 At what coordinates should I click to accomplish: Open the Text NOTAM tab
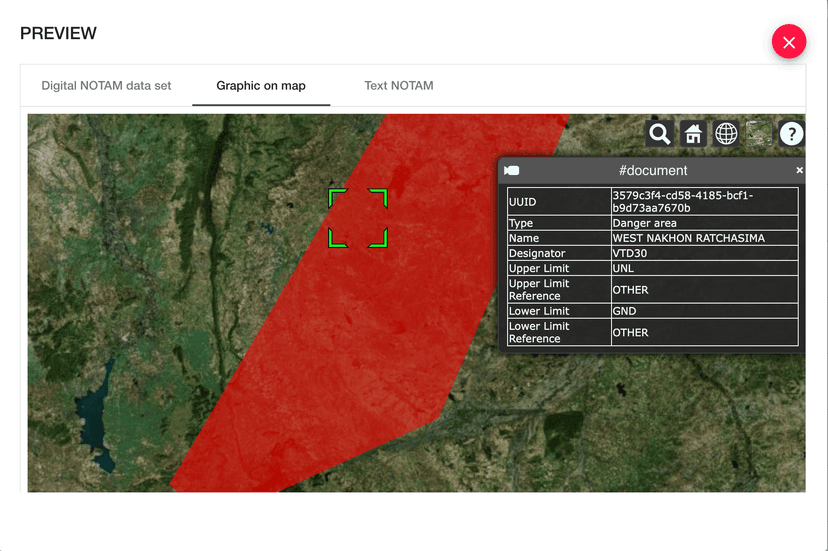399,86
